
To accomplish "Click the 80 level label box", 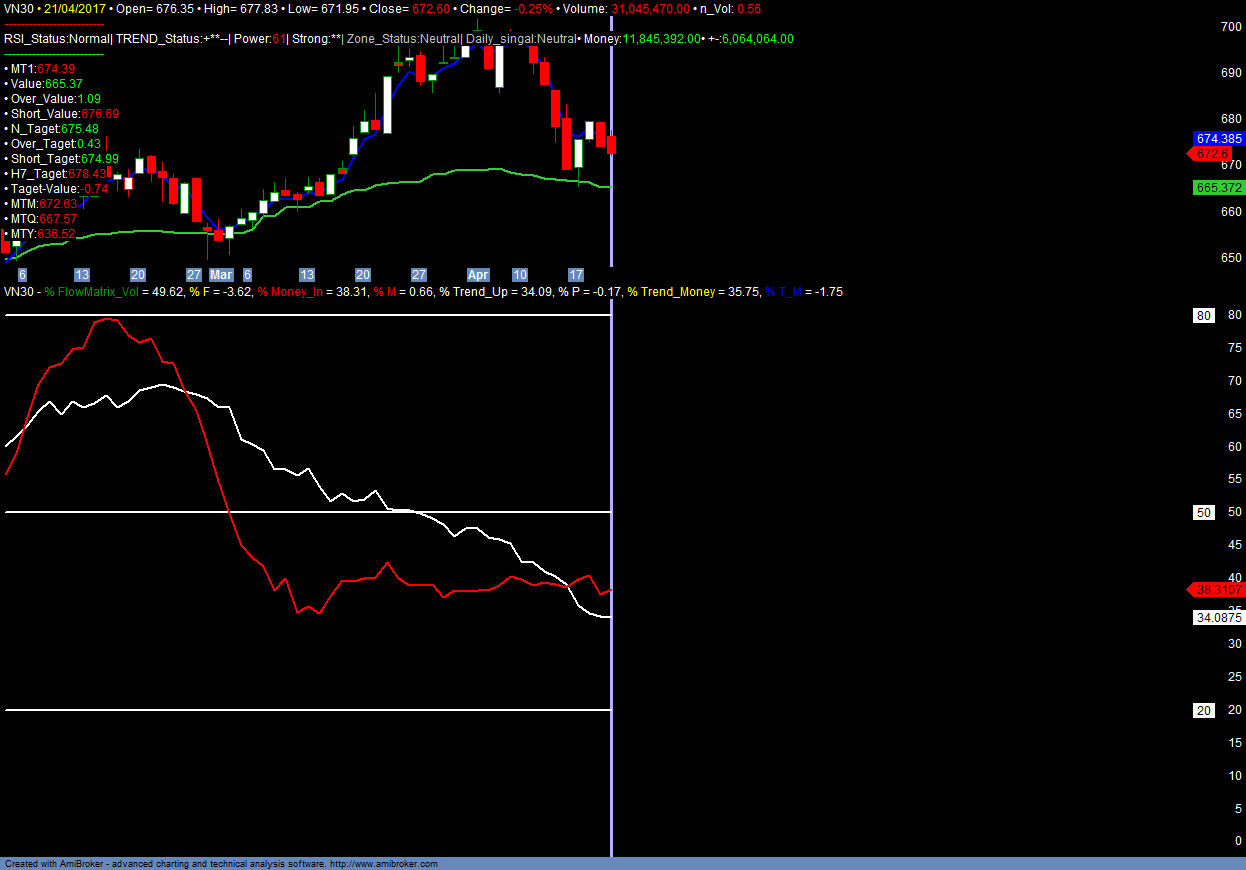I will 1205,316.
